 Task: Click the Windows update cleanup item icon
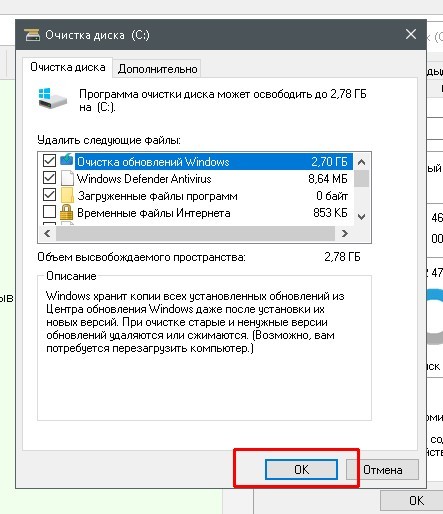[x=67, y=160]
